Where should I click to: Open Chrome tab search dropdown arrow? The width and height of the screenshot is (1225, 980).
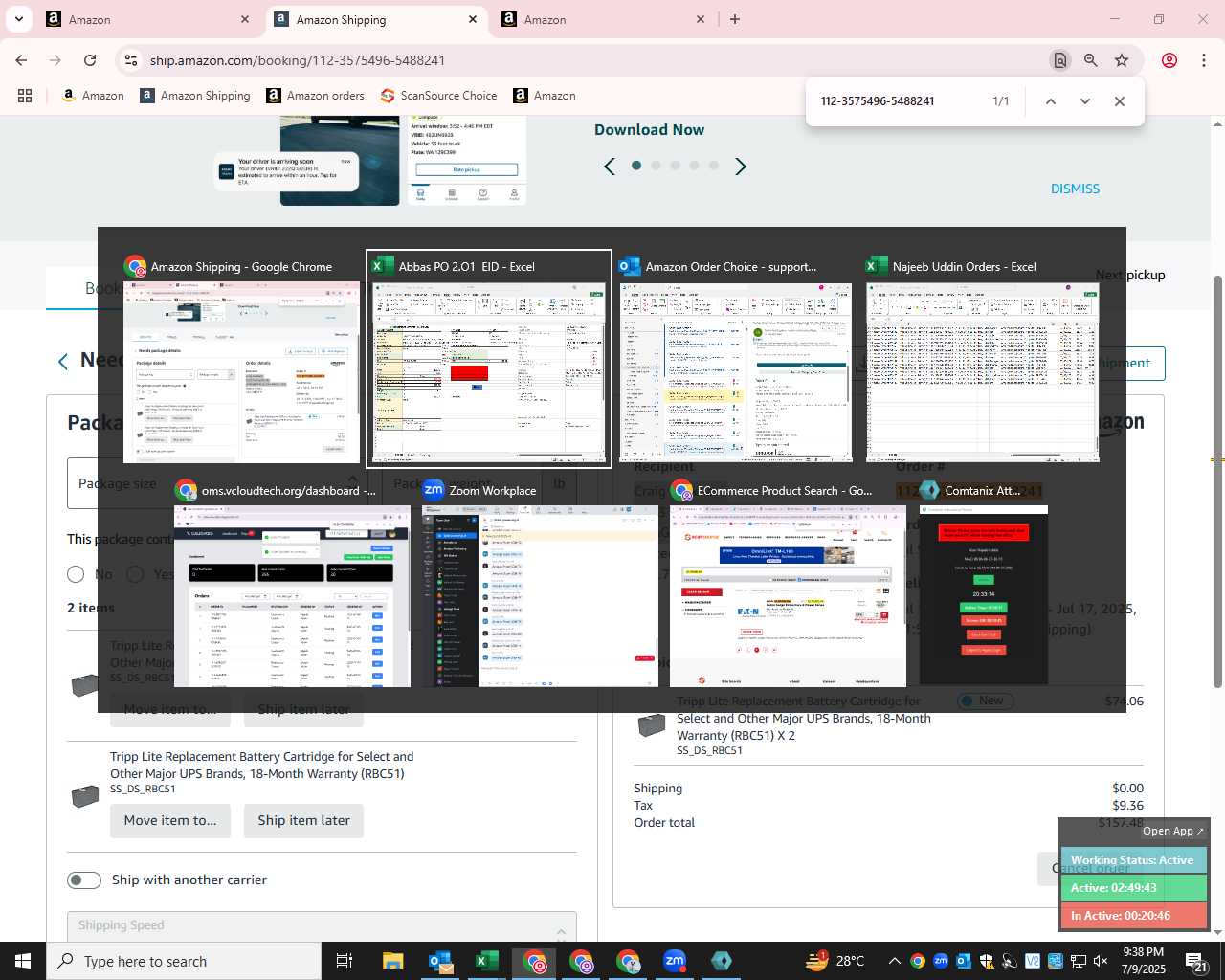point(18,19)
